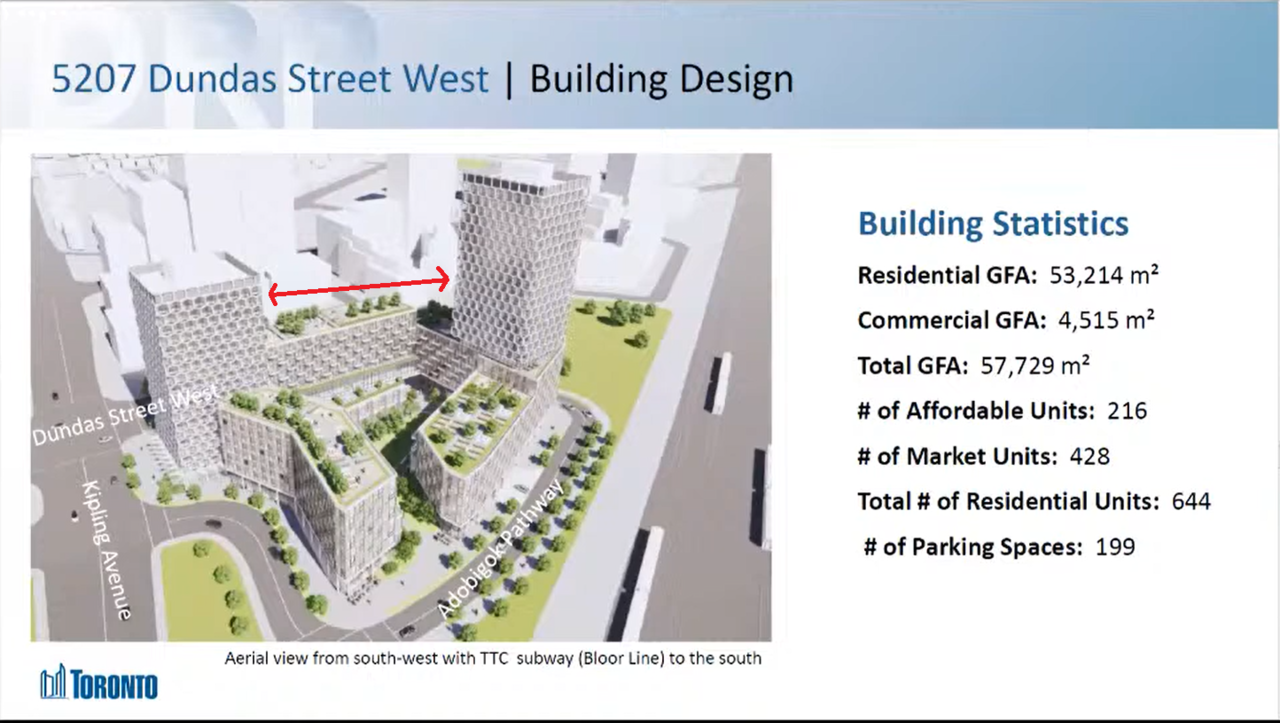Click the "Adobigok Pathway" label on rendering

click(x=500, y=550)
